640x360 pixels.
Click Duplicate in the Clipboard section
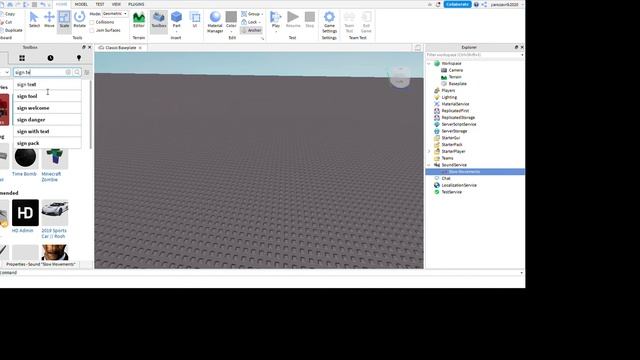pos(11,30)
